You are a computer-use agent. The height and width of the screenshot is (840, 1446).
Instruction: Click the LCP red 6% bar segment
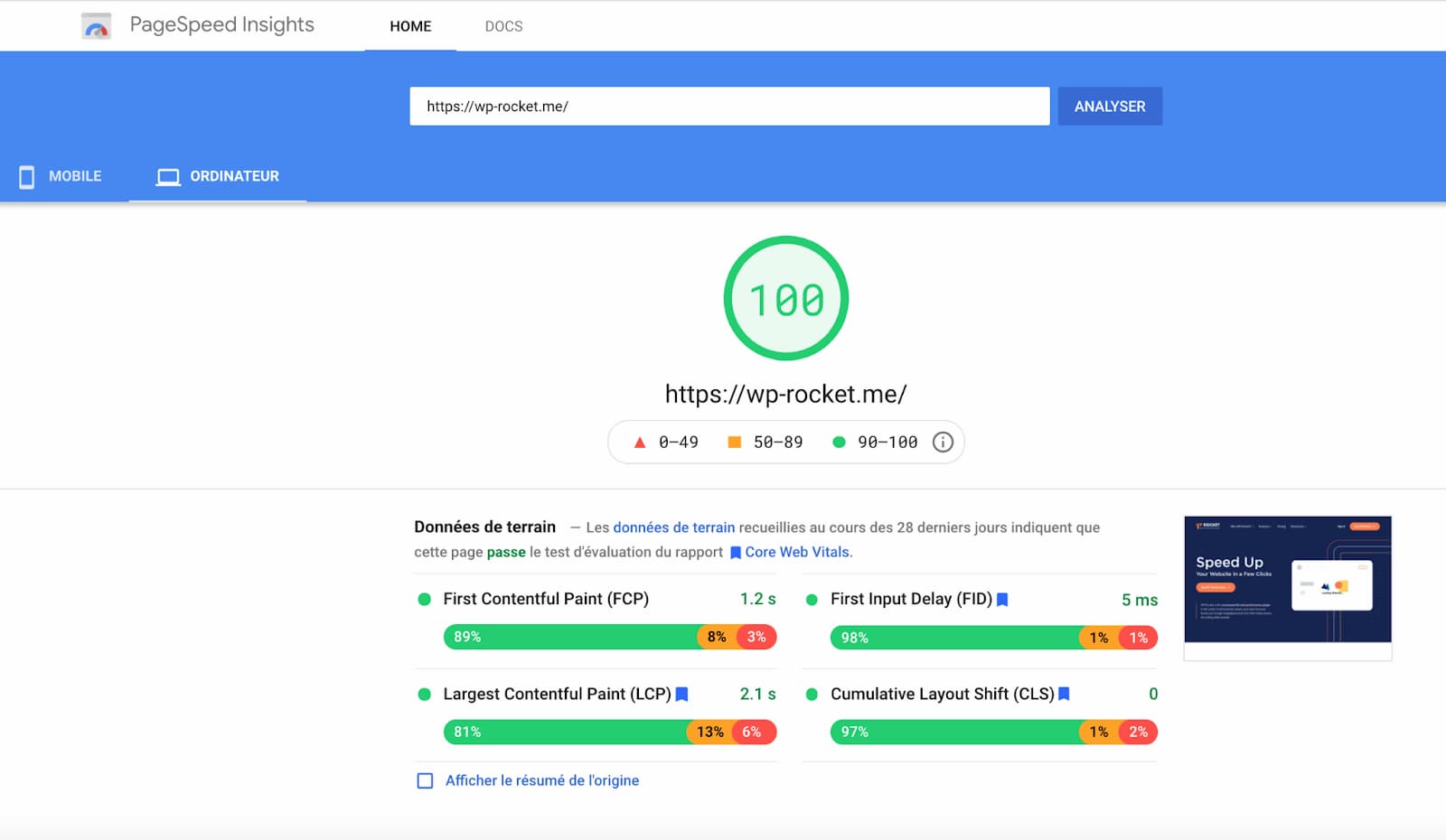click(x=756, y=732)
